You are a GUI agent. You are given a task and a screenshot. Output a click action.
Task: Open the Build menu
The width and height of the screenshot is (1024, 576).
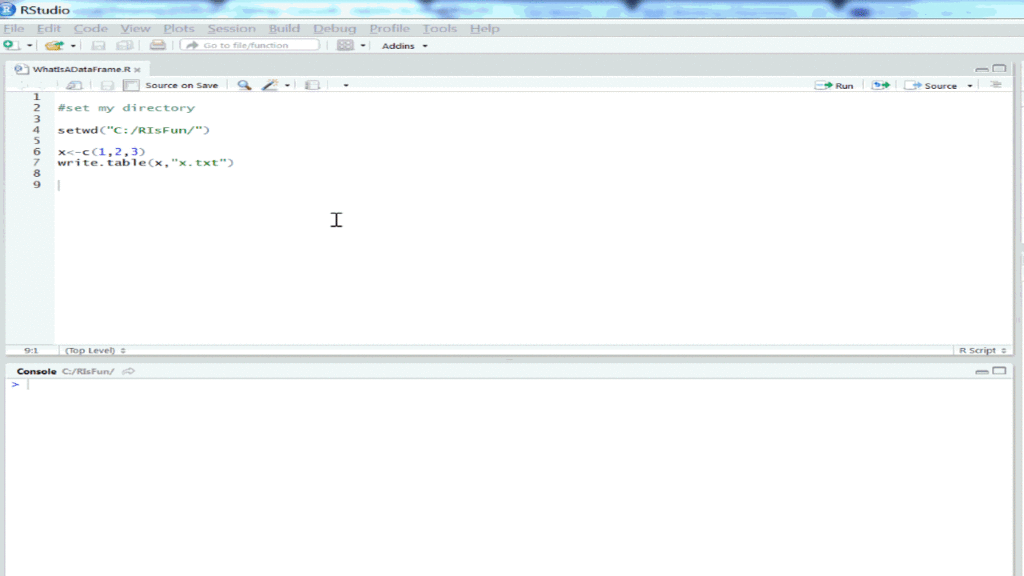[x=284, y=28]
